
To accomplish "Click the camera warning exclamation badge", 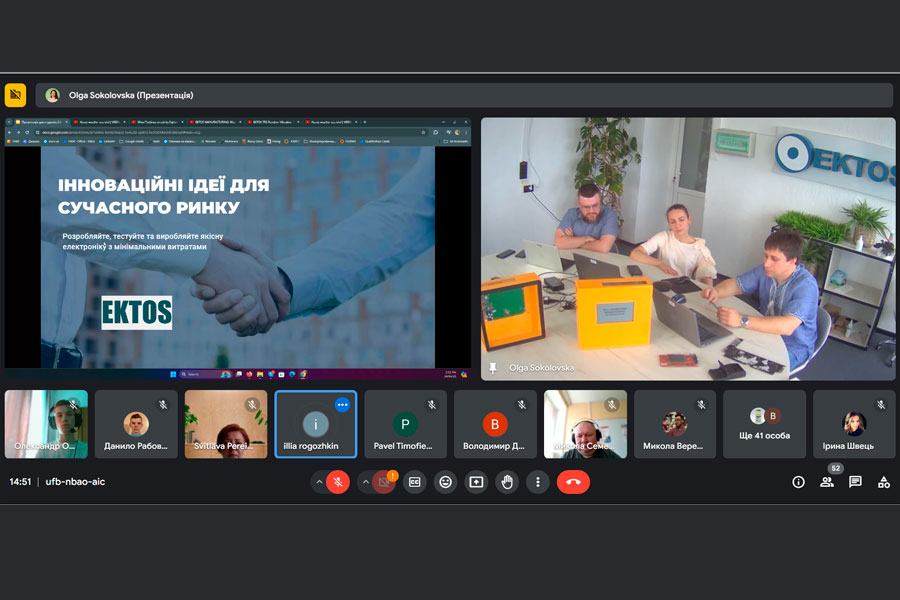I will tap(393, 475).
